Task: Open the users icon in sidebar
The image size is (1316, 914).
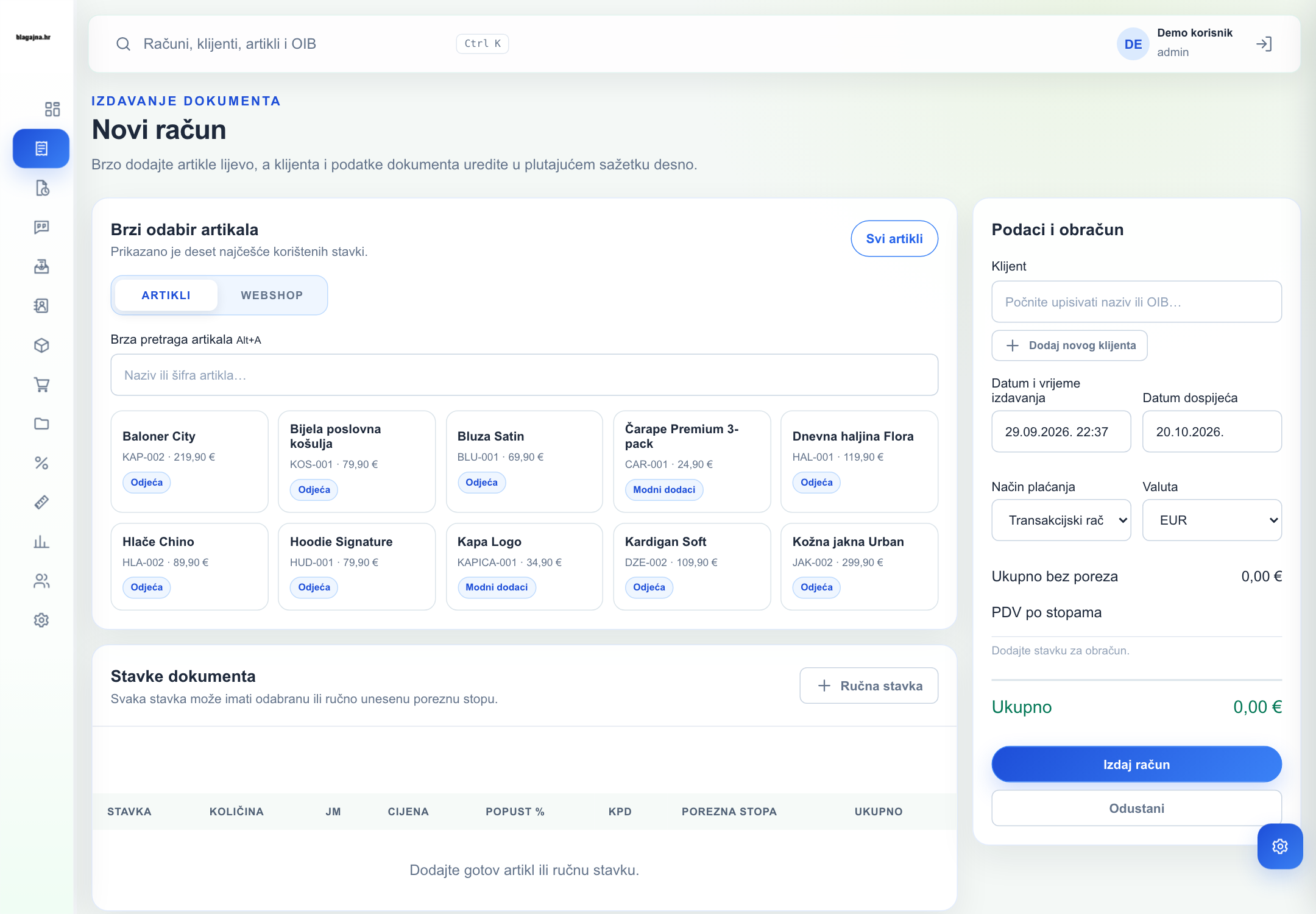Action: [41, 581]
